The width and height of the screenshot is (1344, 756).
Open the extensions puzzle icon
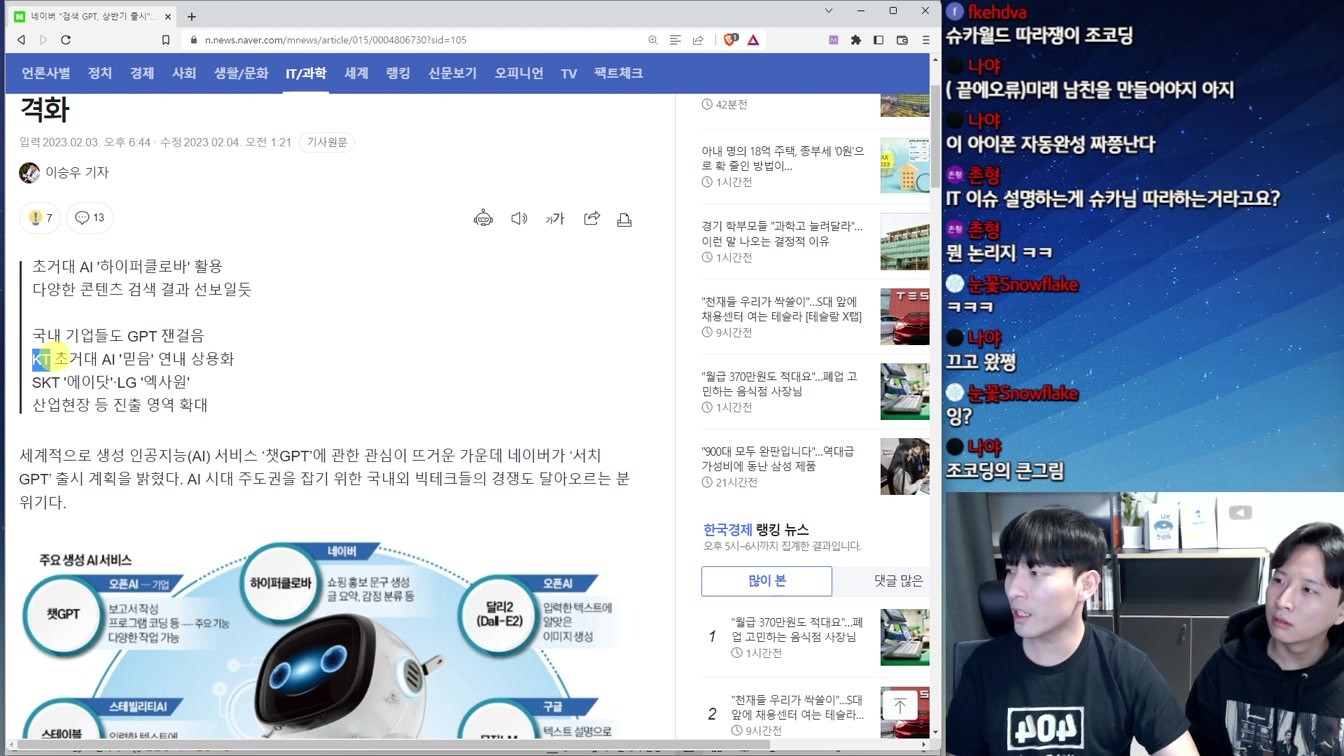pos(856,40)
